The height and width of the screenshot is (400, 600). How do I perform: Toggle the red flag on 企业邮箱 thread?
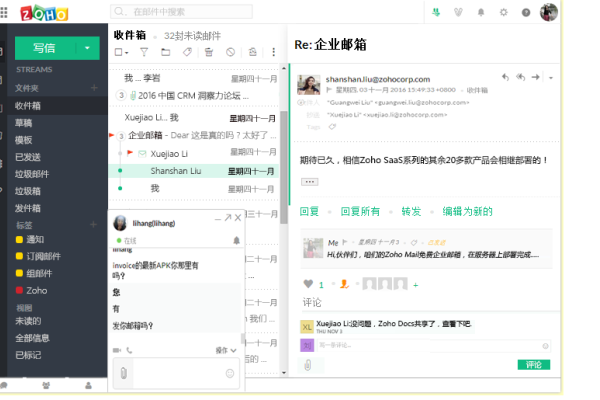pyautogui.click(x=112, y=135)
